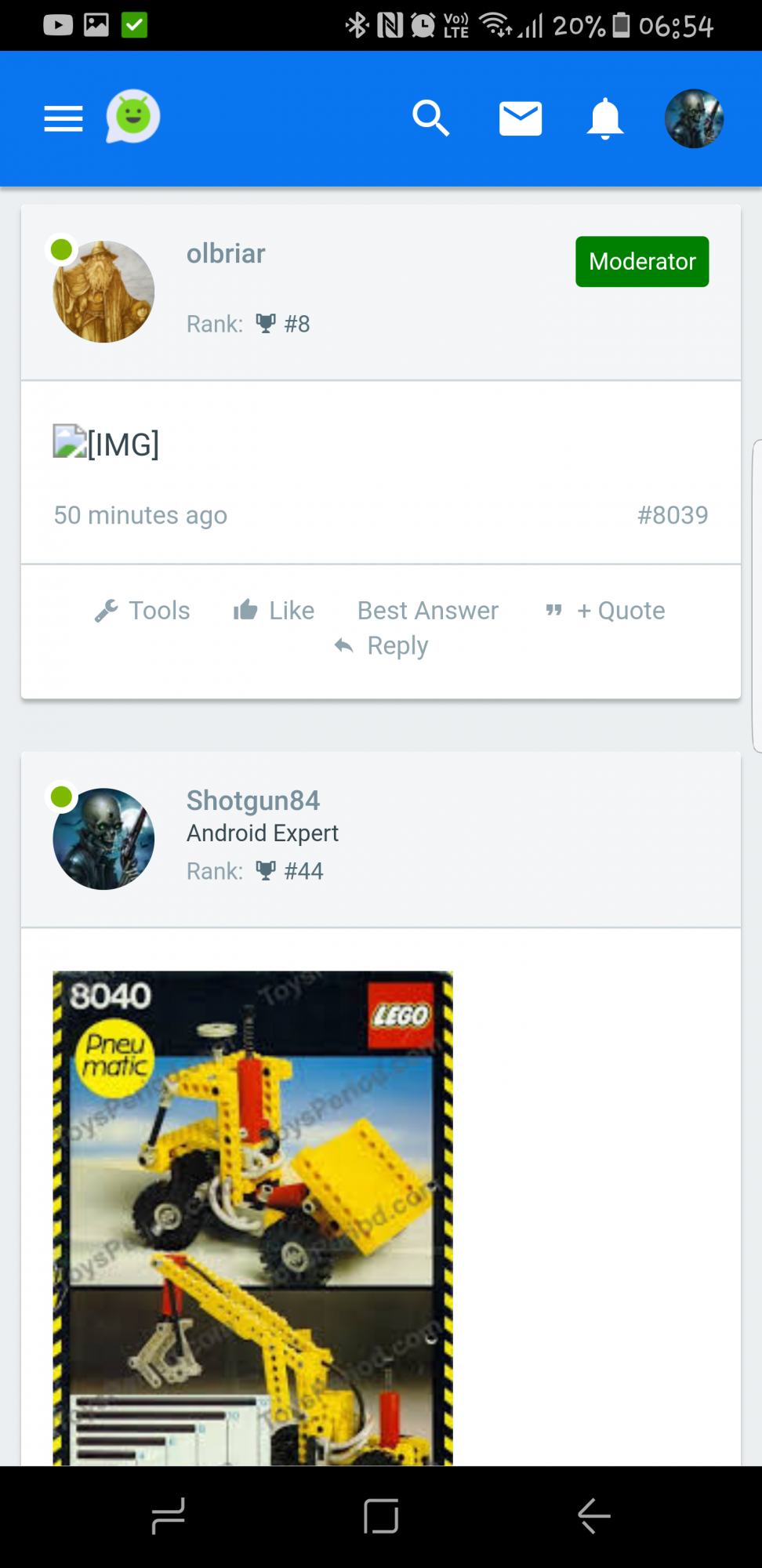Open the messages envelope icon

coord(521,118)
